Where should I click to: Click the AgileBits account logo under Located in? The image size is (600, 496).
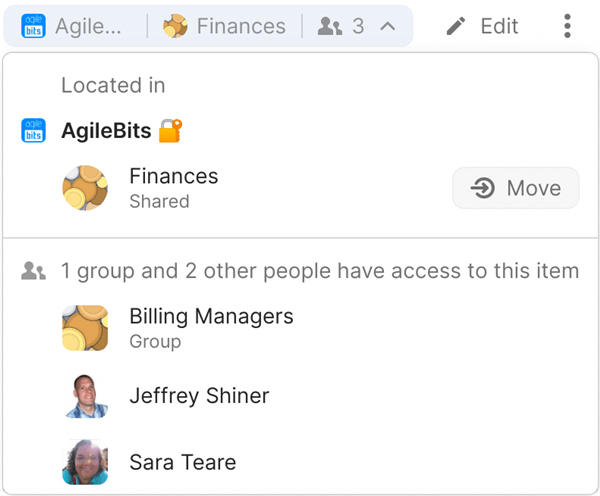click(34, 131)
